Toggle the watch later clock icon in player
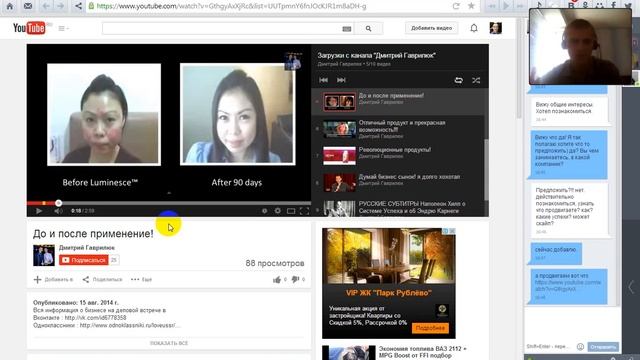 264,211
